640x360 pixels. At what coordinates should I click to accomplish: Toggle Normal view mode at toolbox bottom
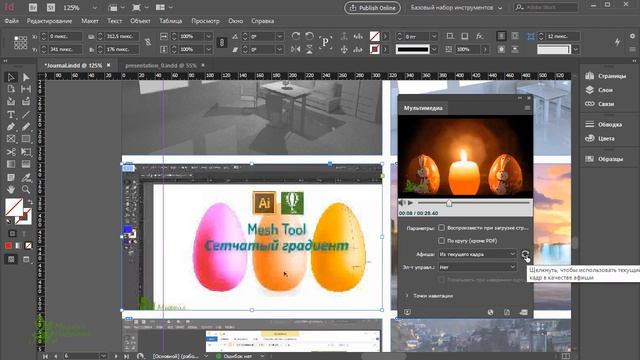[11, 259]
